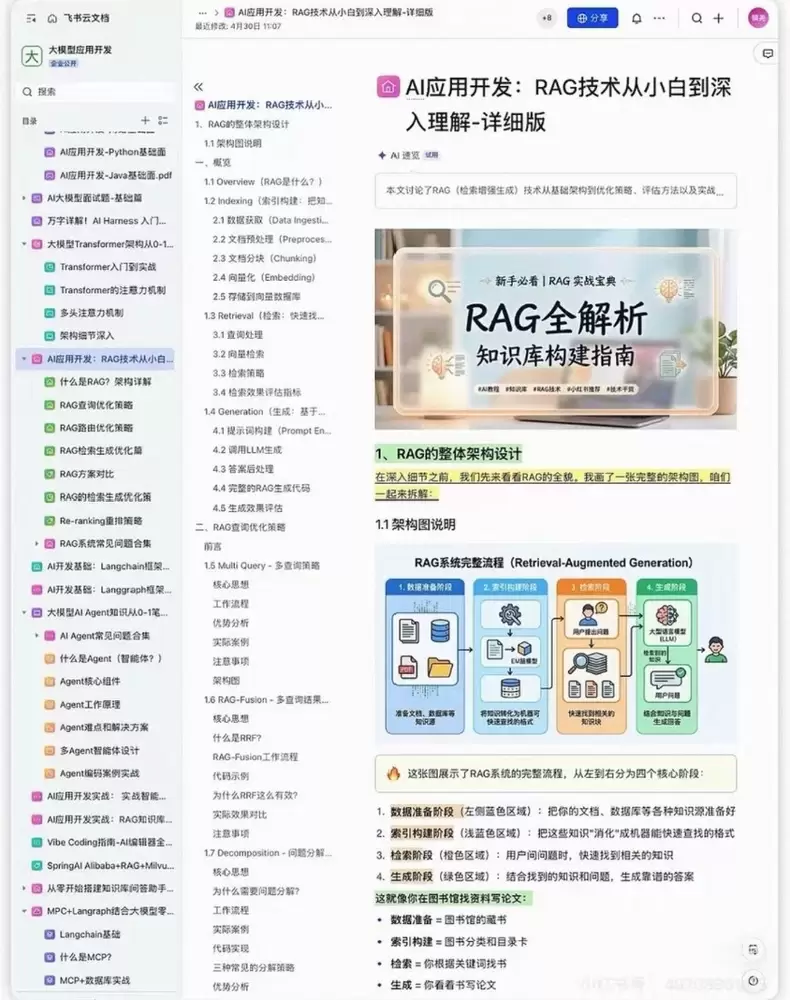
Task: Click the RAG全解析 cover image
Action: coord(555,329)
